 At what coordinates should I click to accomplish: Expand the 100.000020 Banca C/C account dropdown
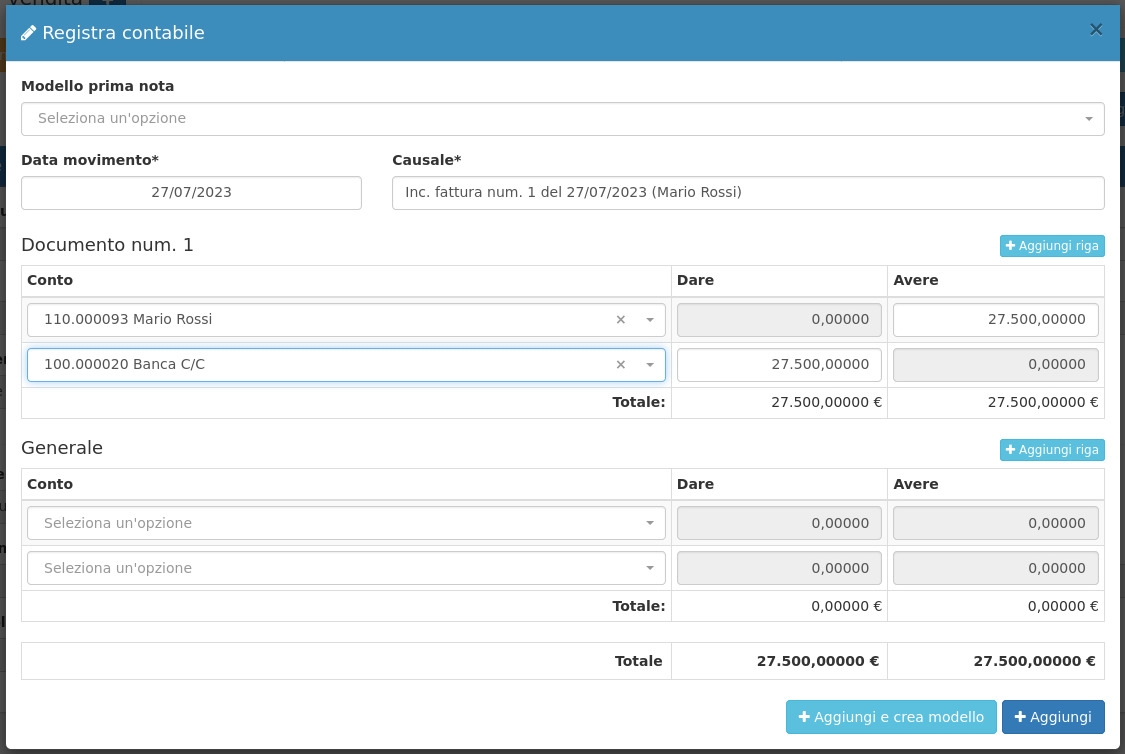coord(649,365)
